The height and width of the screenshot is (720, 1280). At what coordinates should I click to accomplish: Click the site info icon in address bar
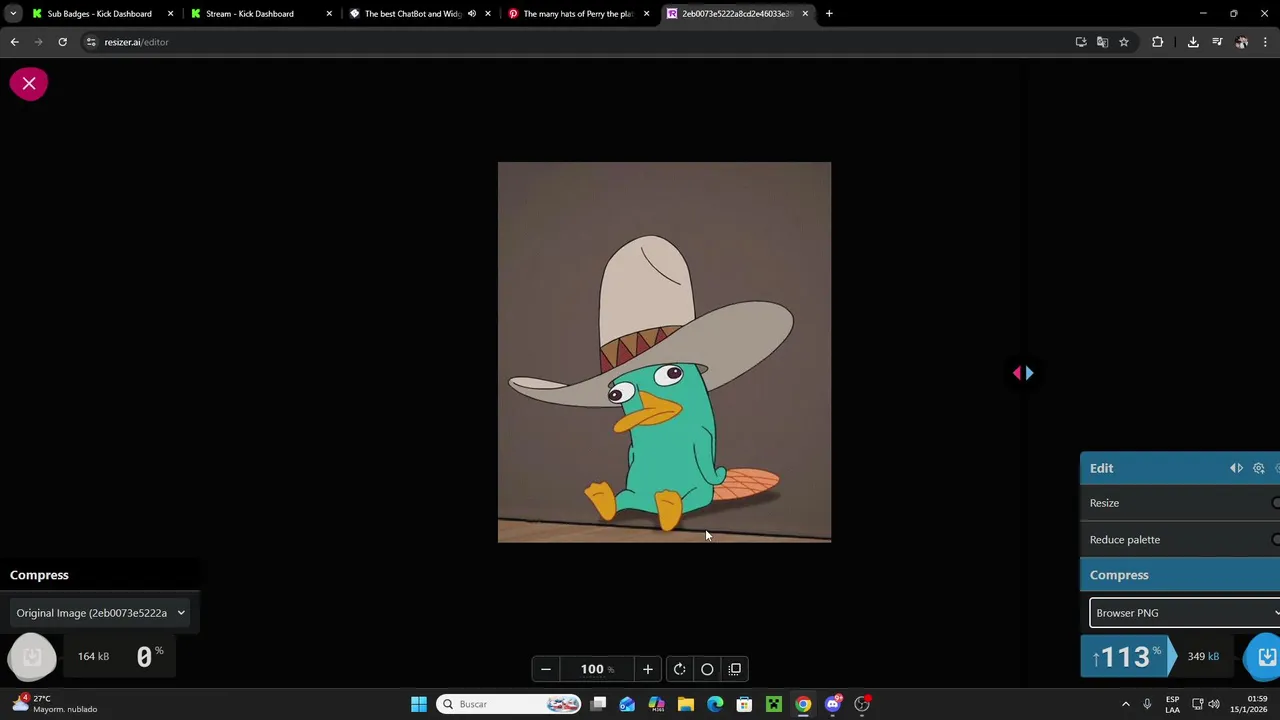click(91, 42)
